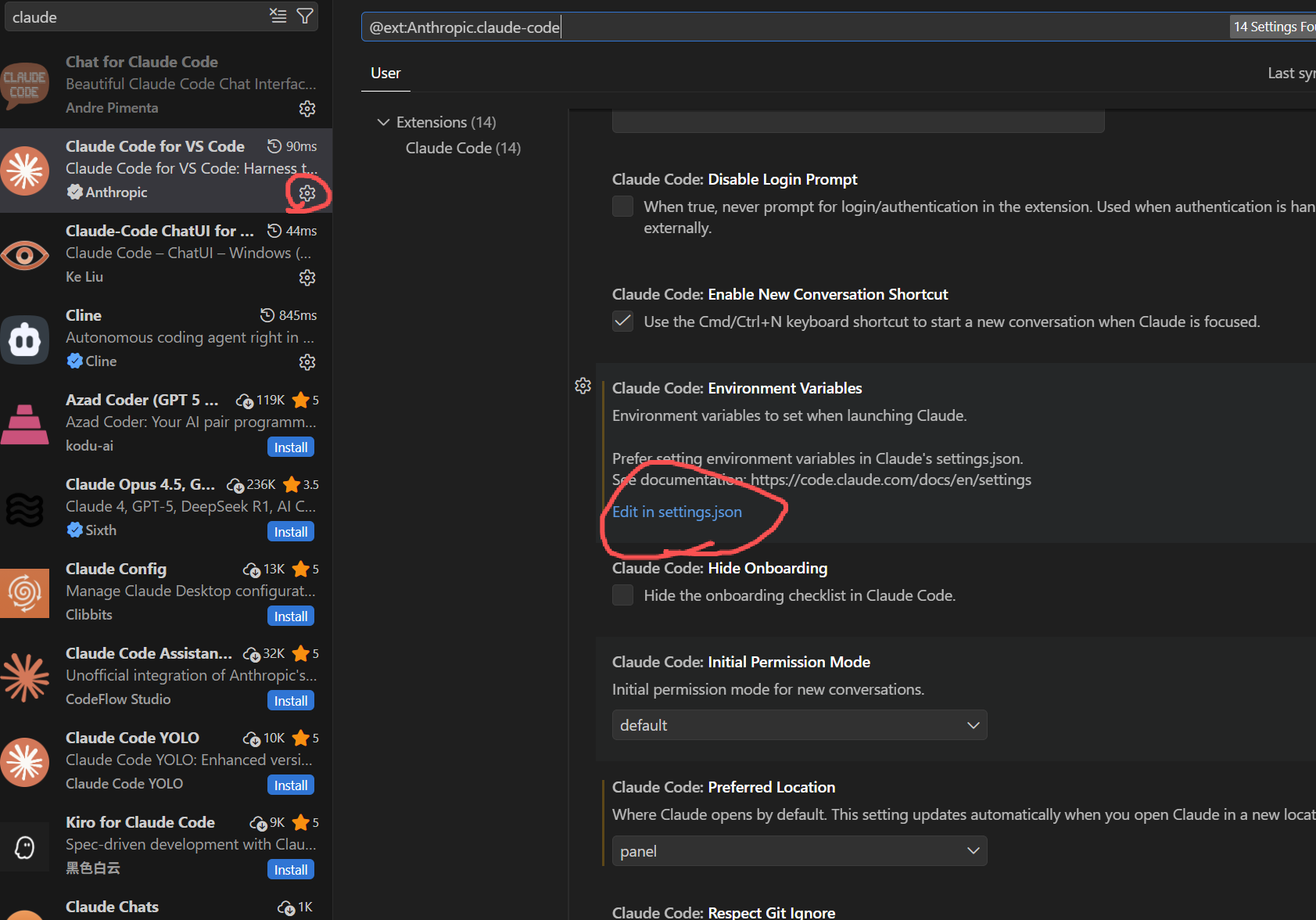Enable the Disable Login Prompt checkbox
Screen dimensions: 1316x920
622,207
